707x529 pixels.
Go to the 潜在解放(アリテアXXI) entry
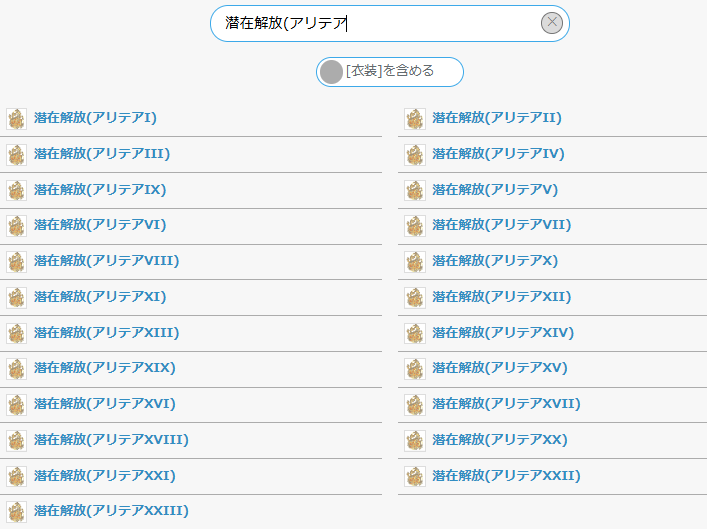[x=105, y=476]
